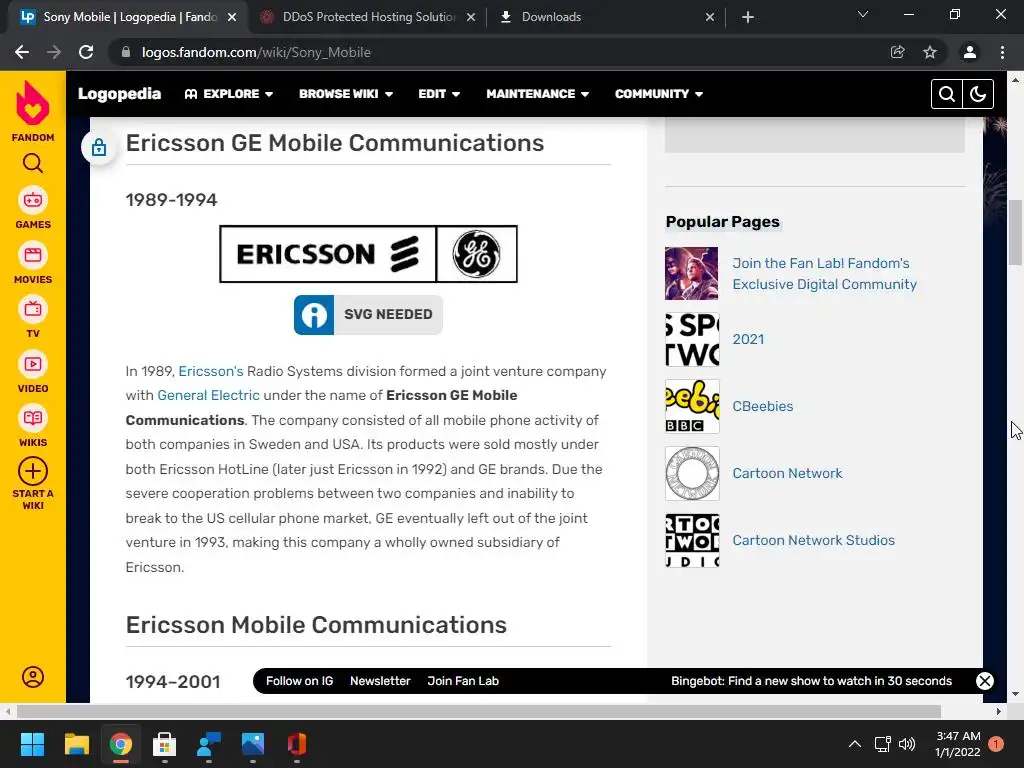Viewport: 1024px width, 768px height.
Task: Expand the Community dropdown menu
Action: tap(659, 94)
